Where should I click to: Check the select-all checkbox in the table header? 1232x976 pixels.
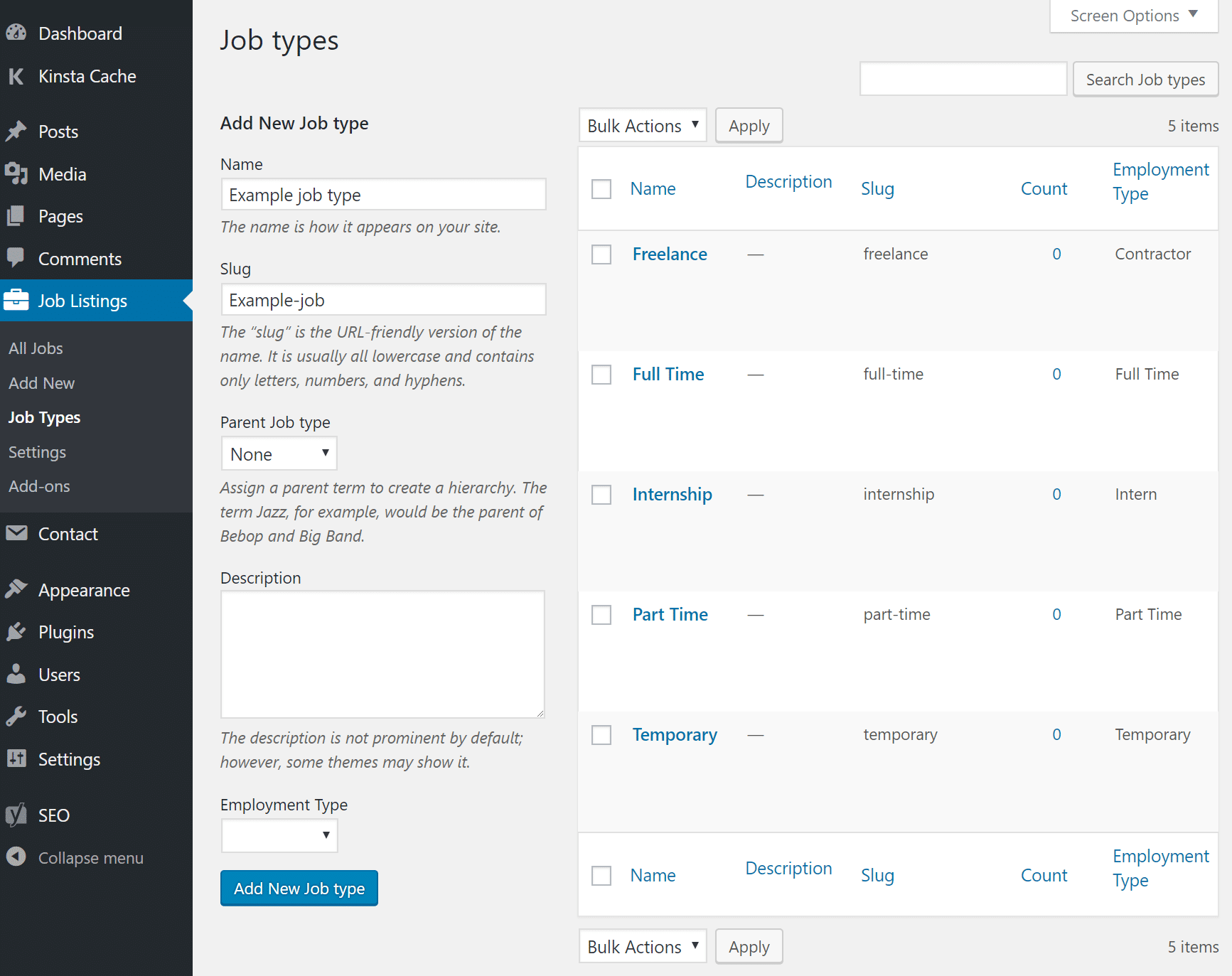click(601, 188)
